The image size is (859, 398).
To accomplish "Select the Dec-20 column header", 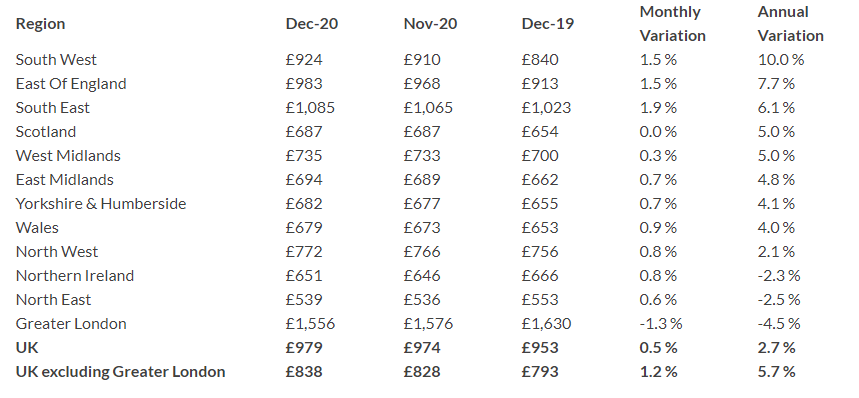I will click(x=312, y=24).
